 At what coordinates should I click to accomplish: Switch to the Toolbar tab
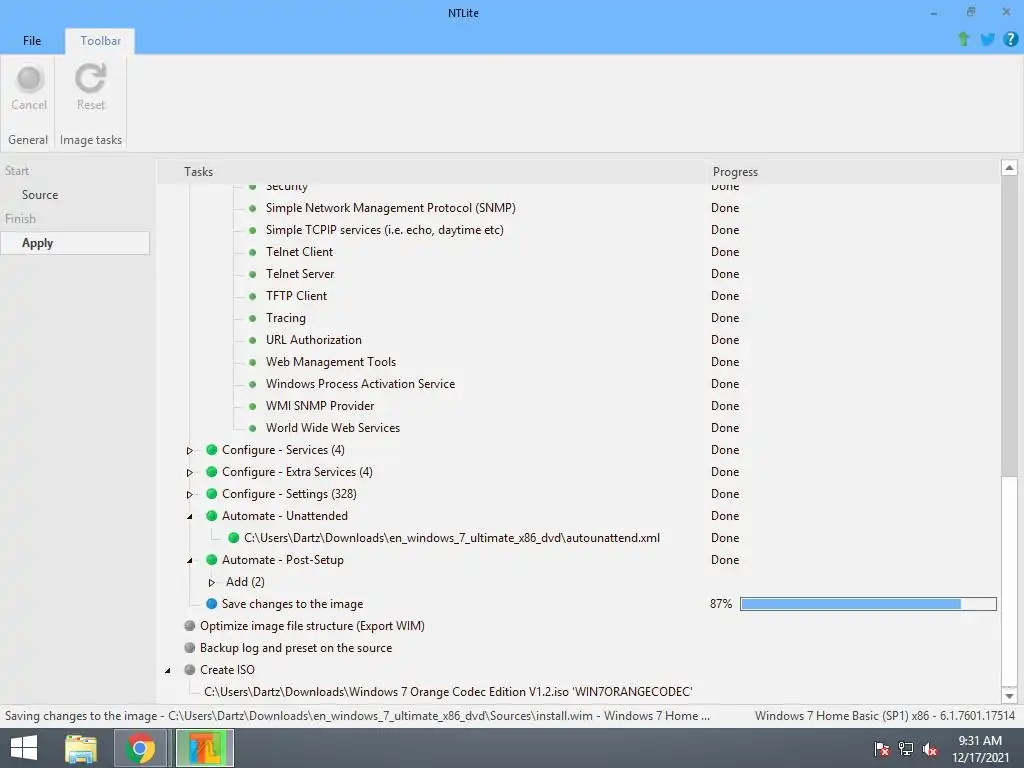pyautogui.click(x=101, y=40)
